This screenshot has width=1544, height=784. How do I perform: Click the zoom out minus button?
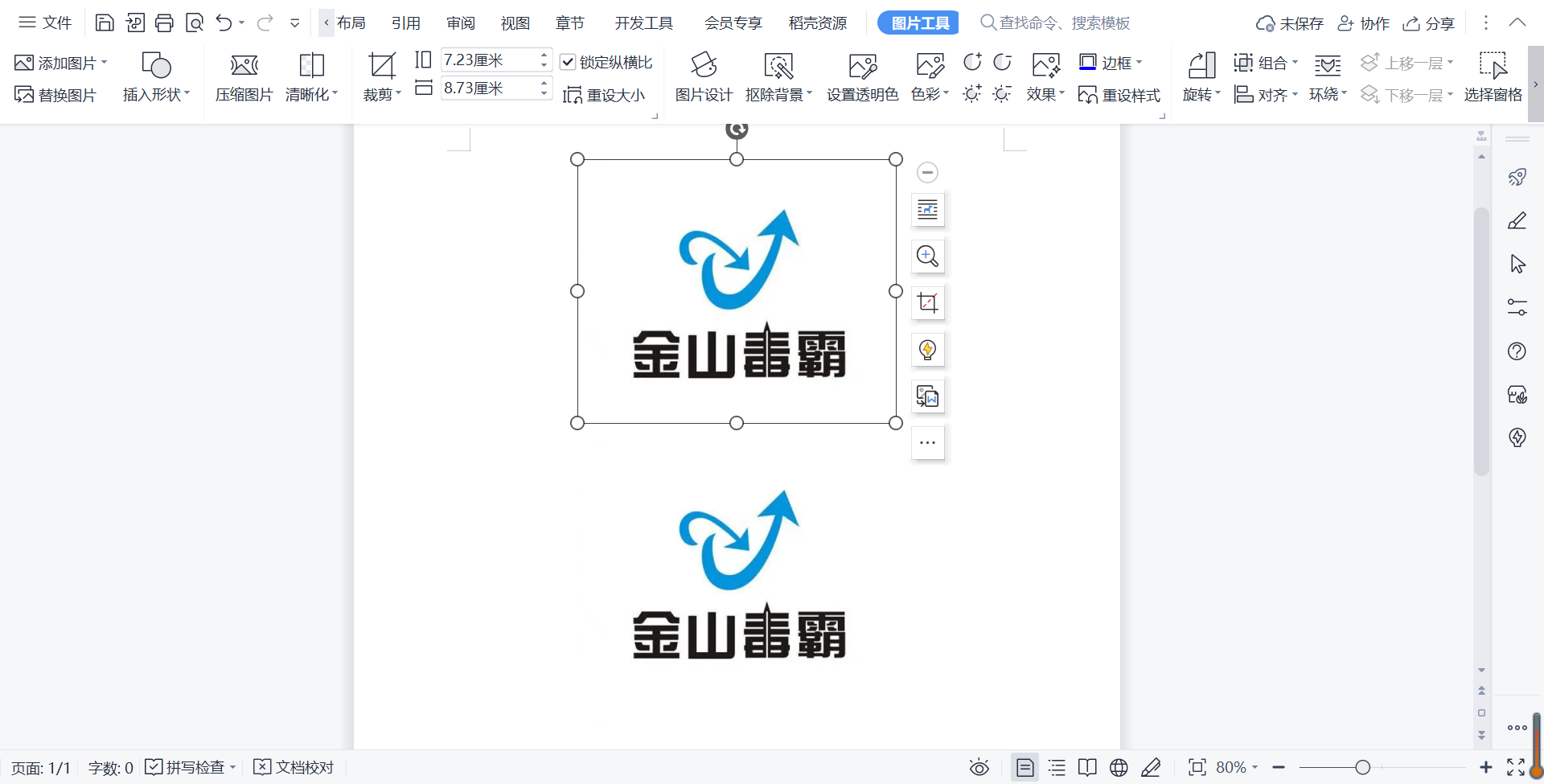click(1279, 768)
